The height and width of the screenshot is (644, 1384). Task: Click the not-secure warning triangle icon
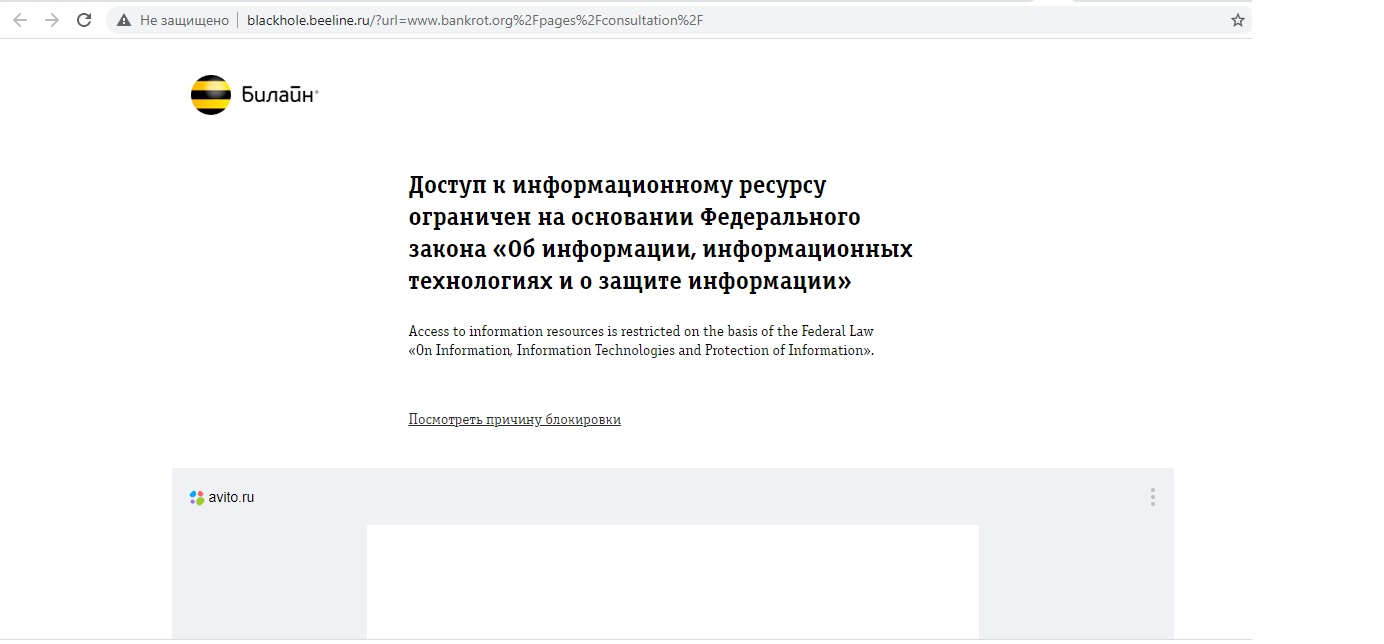click(124, 20)
